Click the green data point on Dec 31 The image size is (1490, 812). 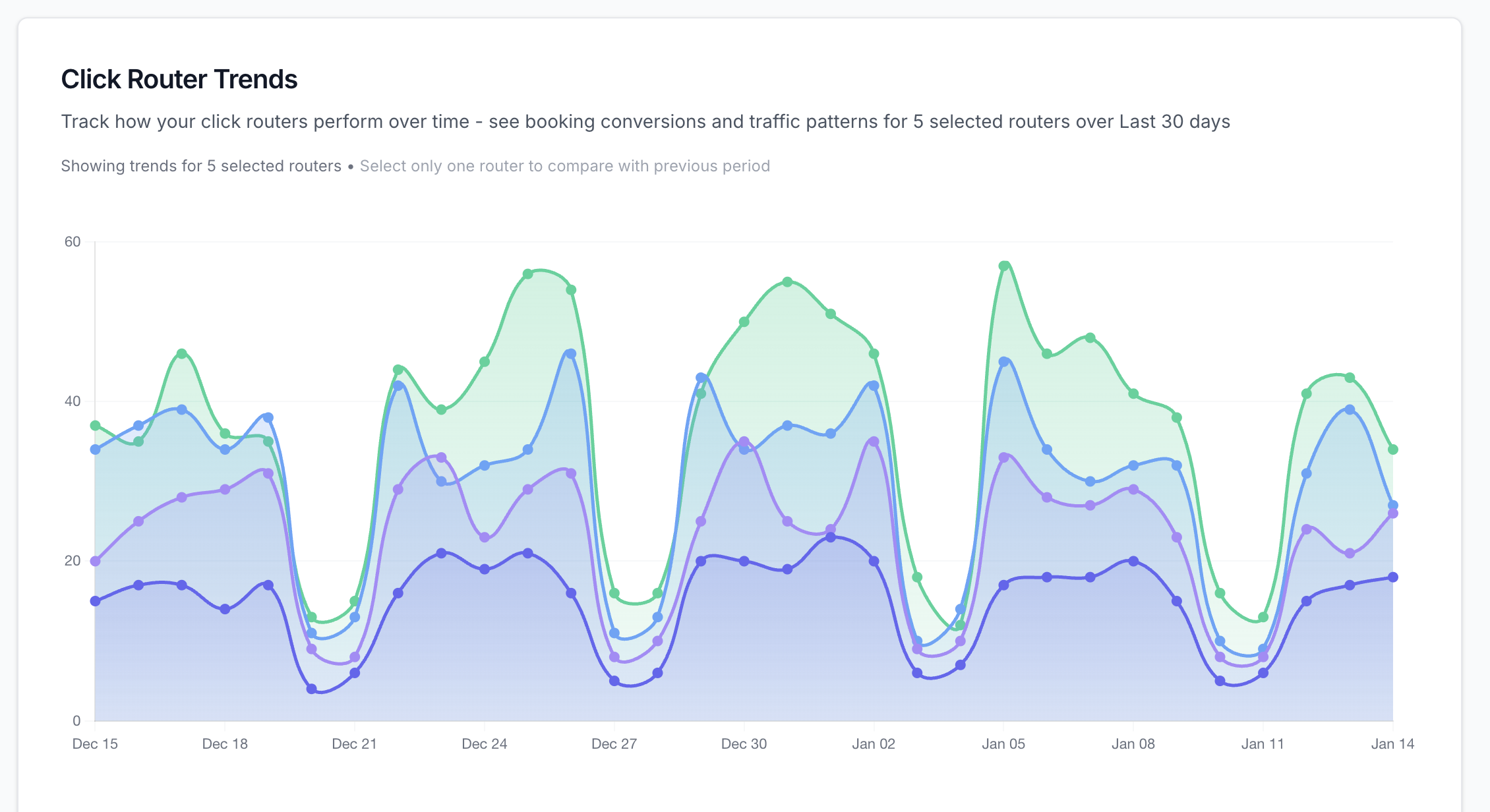787,282
